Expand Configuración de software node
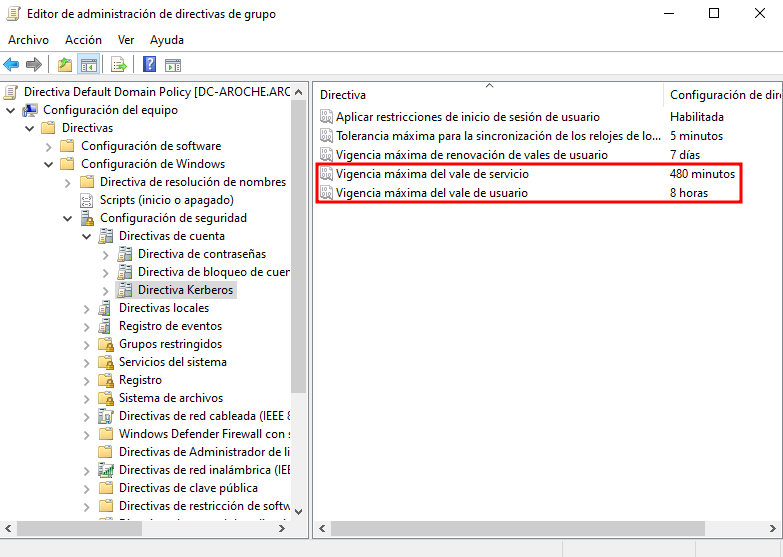The height and width of the screenshot is (557, 783). pos(48,147)
